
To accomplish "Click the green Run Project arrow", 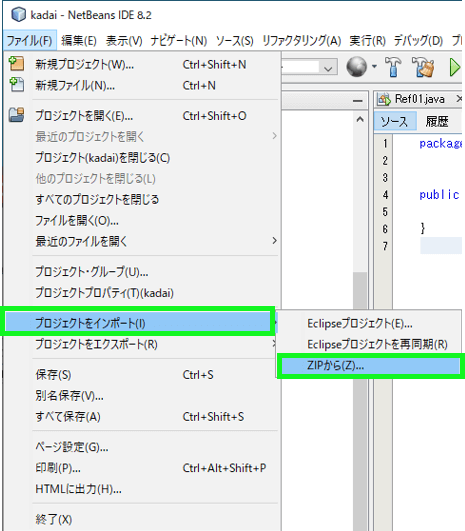I will (x=454, y=67).
